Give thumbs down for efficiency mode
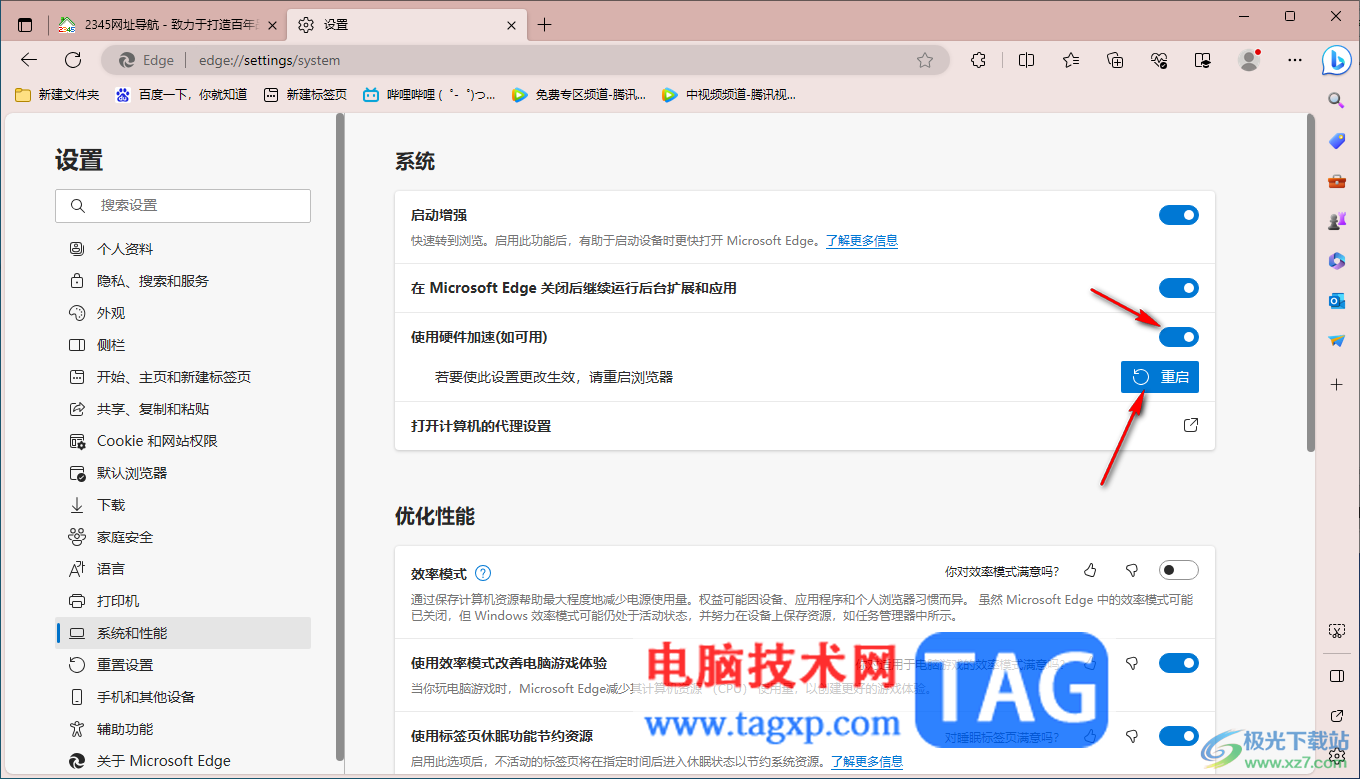The image size is (1360, 779). pos(1132,570)
